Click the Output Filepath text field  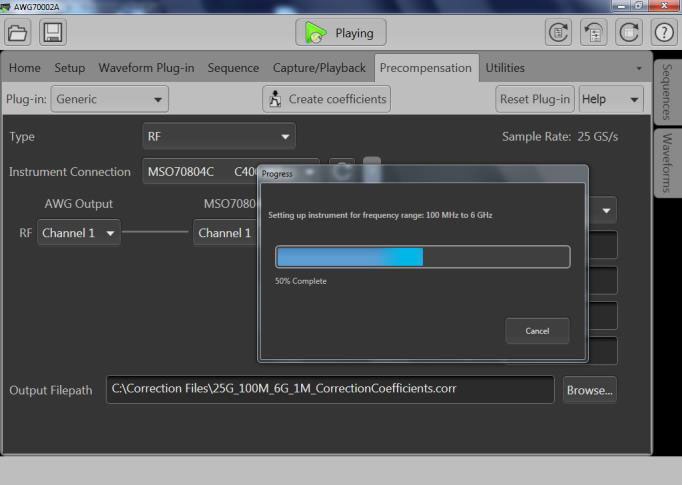(330, 389)
